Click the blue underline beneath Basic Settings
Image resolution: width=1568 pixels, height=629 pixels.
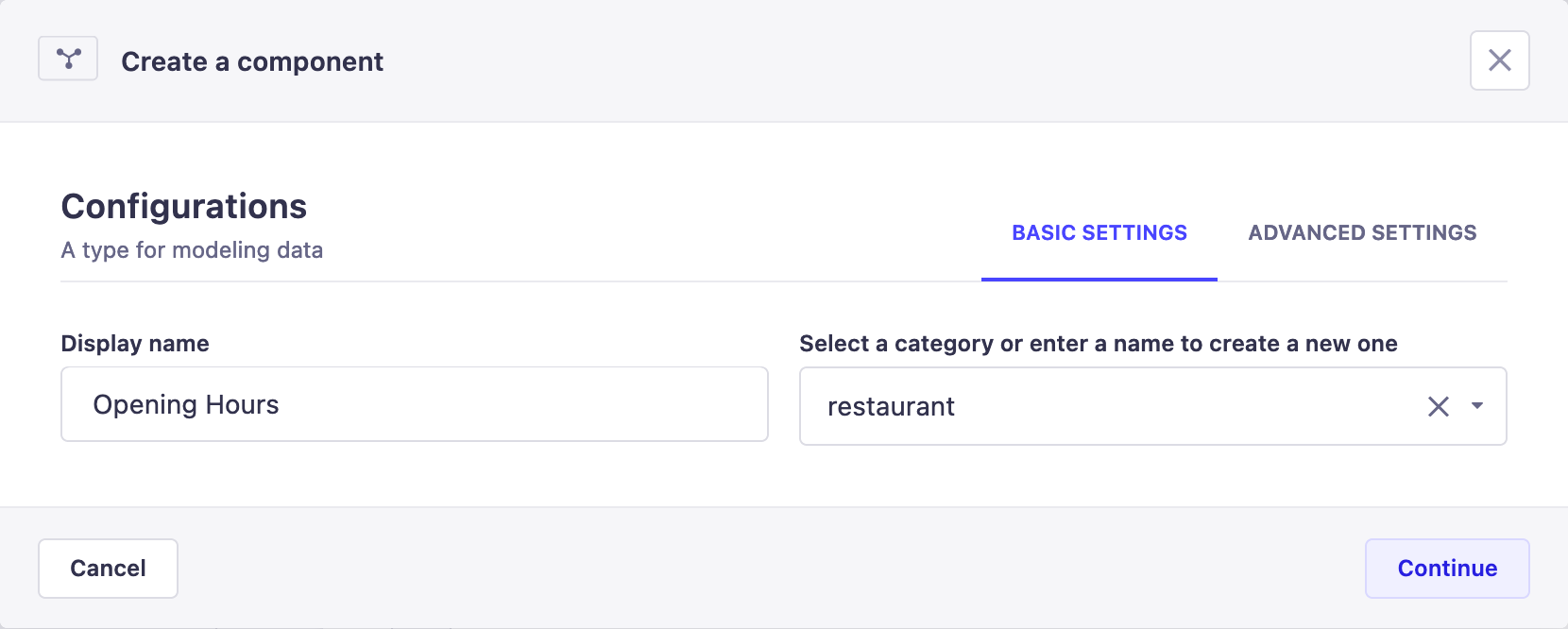coord(1099,280)
